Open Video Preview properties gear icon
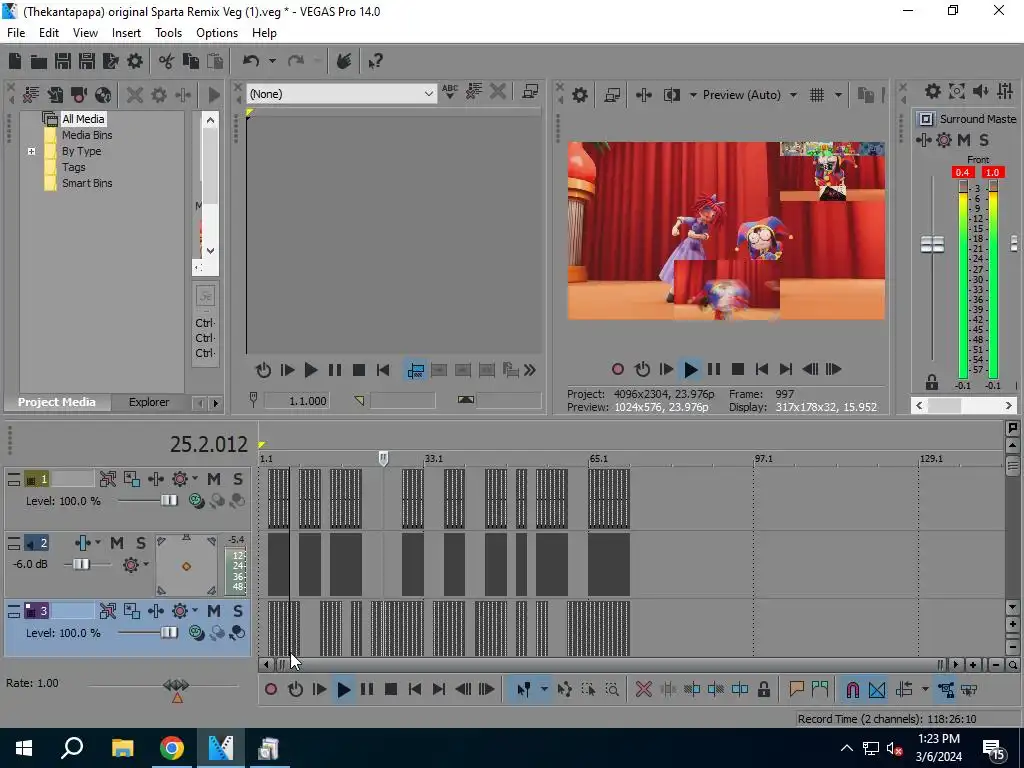This screenshot has height=768, width=1024. point(580,95)
